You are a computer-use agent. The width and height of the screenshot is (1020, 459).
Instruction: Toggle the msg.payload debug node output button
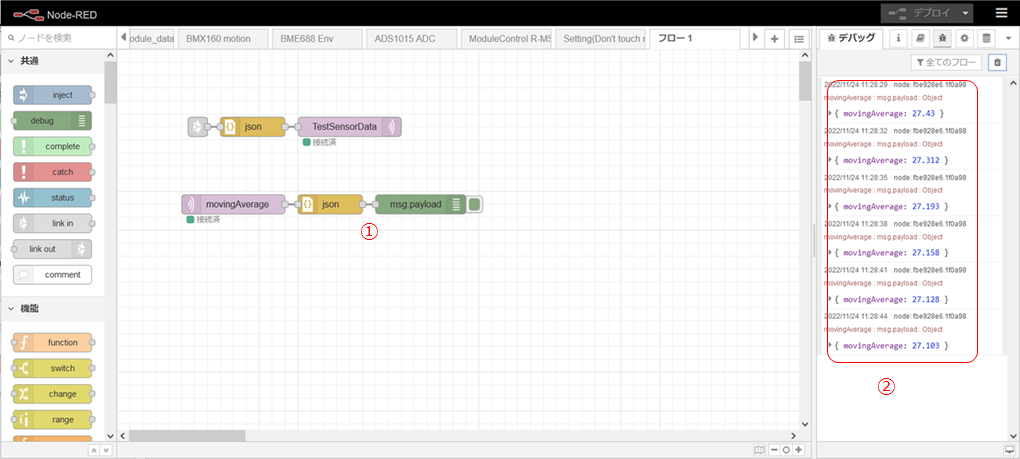click(x=475, y=204)
